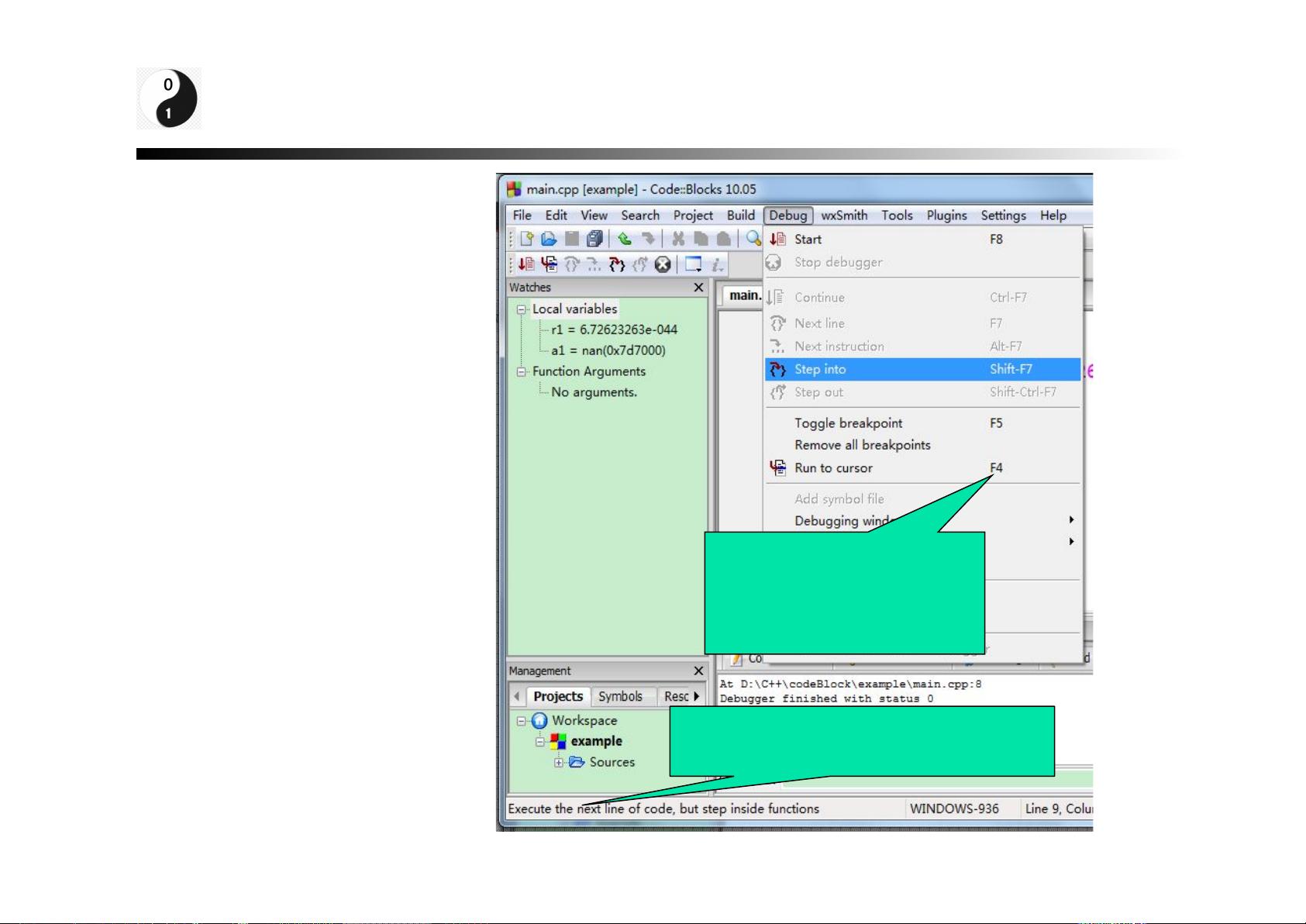1306x924 pixels.
Task: Select the a1 = nan(0x7d7000) watch entry
Action: coord(608,350)
